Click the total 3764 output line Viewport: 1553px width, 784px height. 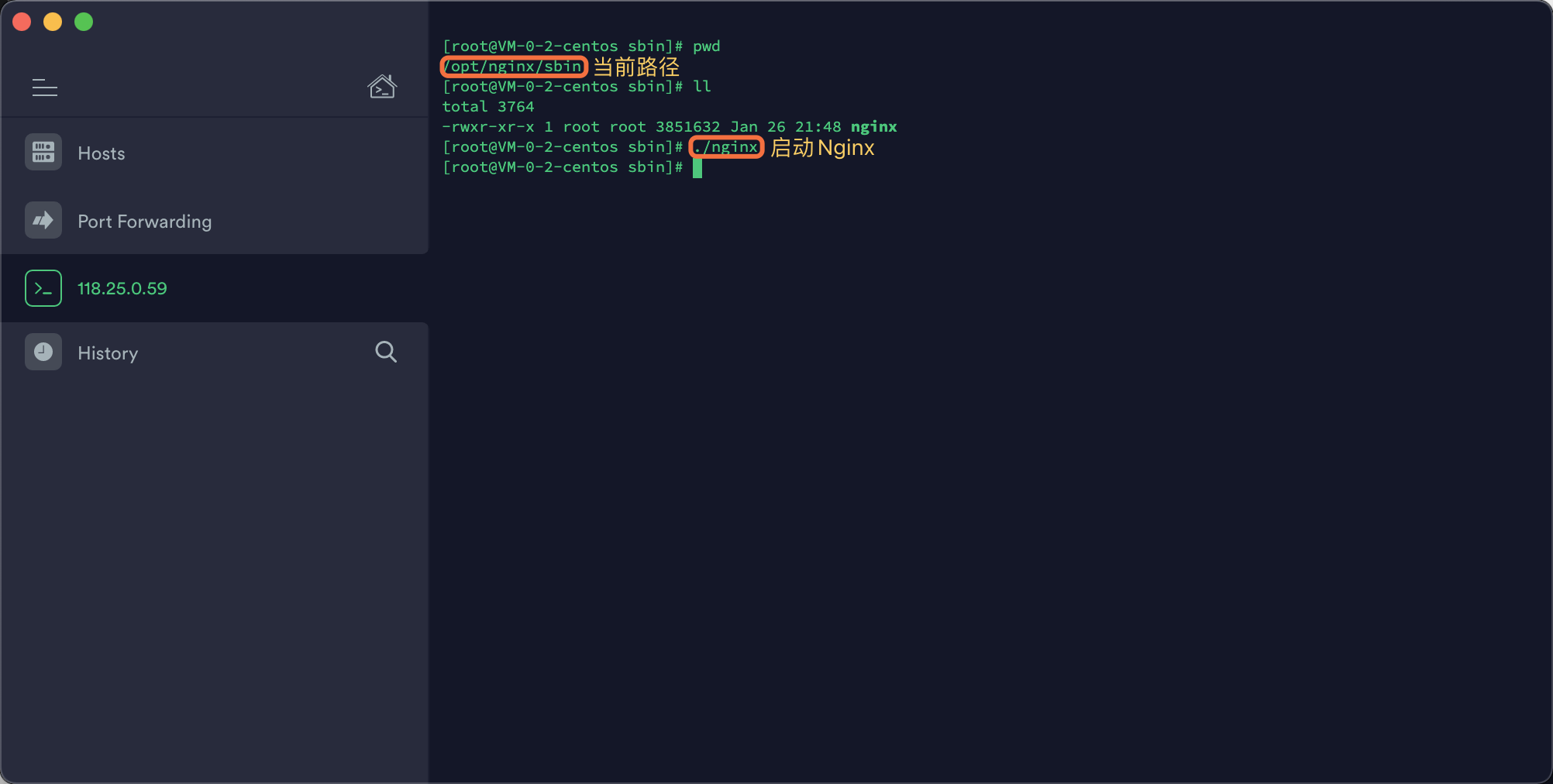click(x=488, y=107)
